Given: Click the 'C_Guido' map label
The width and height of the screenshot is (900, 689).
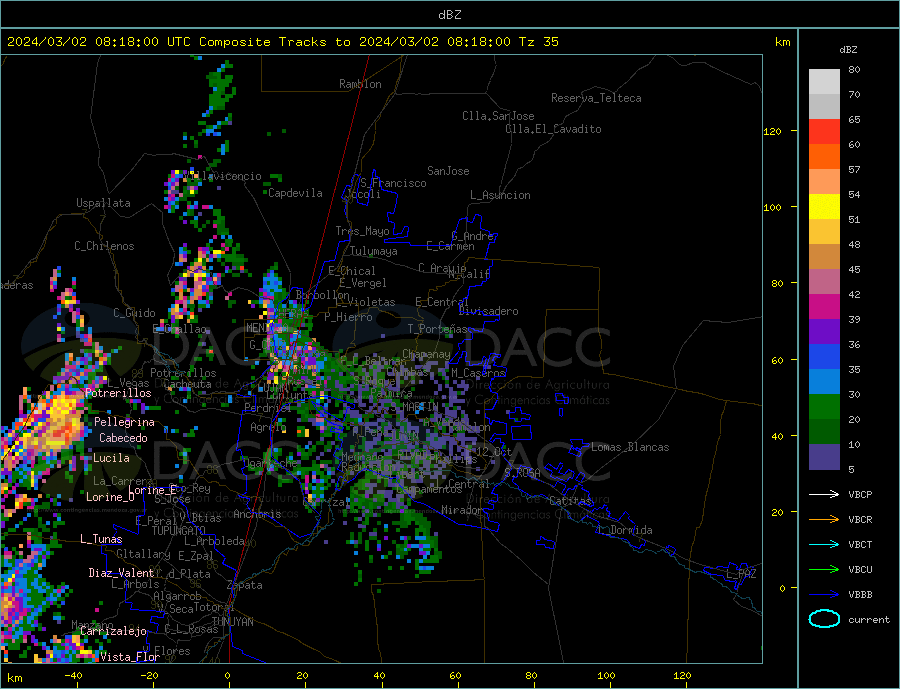Looking at the screenshot, I should [134, 313].
